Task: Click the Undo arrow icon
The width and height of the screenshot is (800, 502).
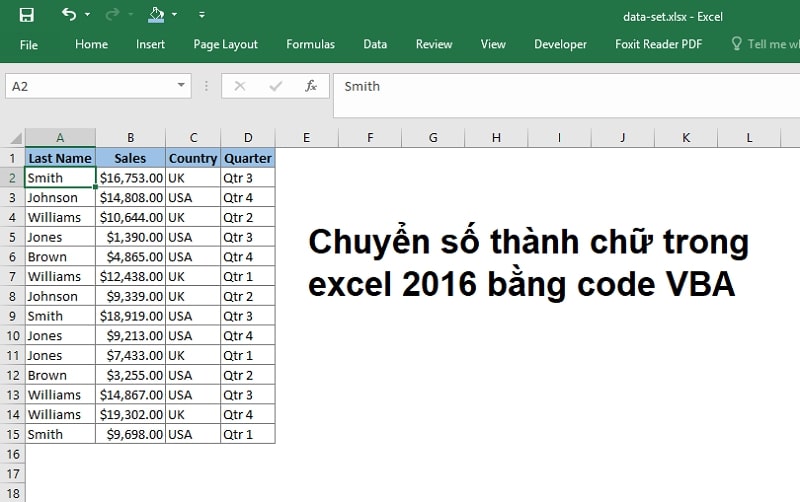Action: pyautogui.click(x=68, y=15)
